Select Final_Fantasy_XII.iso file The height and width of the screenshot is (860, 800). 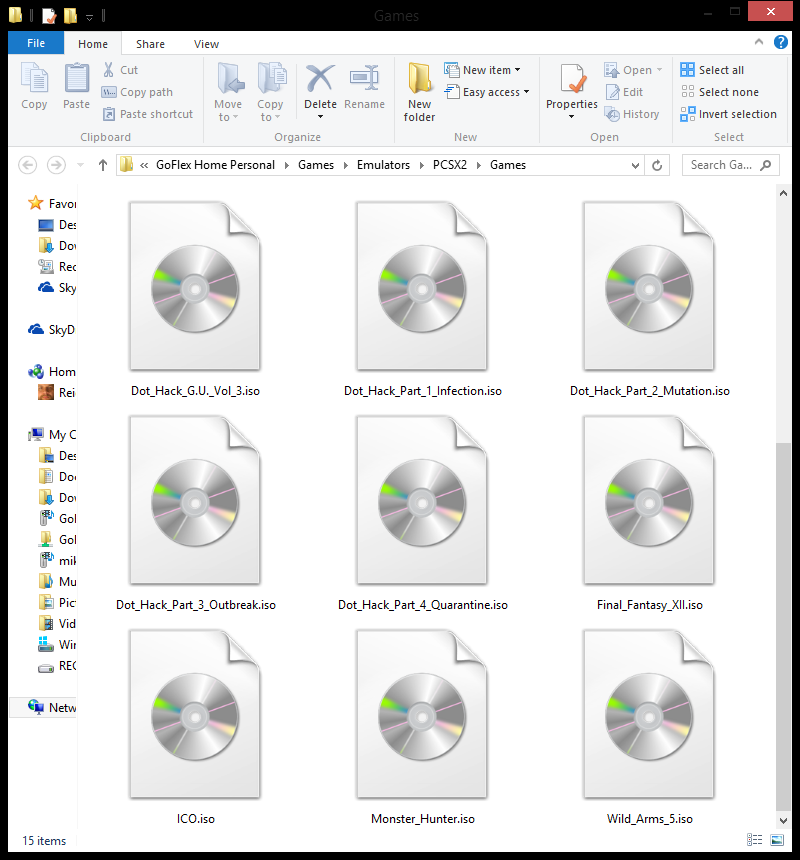[x=650, y=513]
